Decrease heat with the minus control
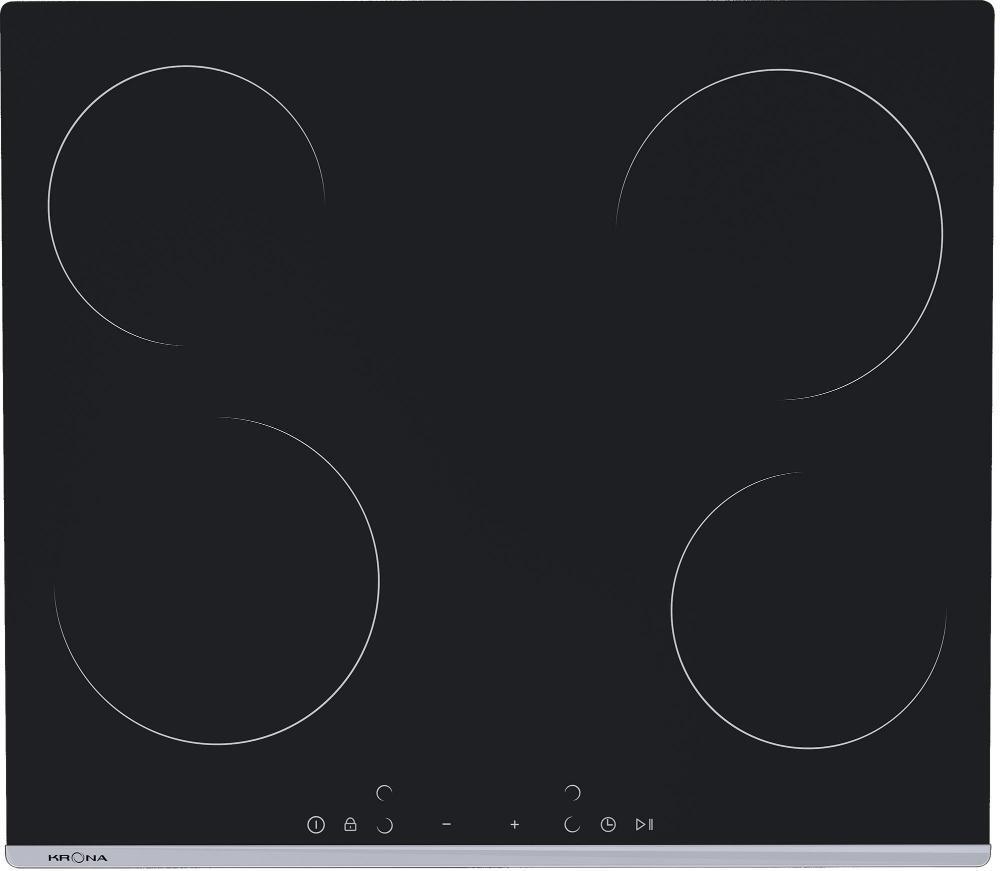The width and height of the screenshot is (1000, 871). point(447,825)
